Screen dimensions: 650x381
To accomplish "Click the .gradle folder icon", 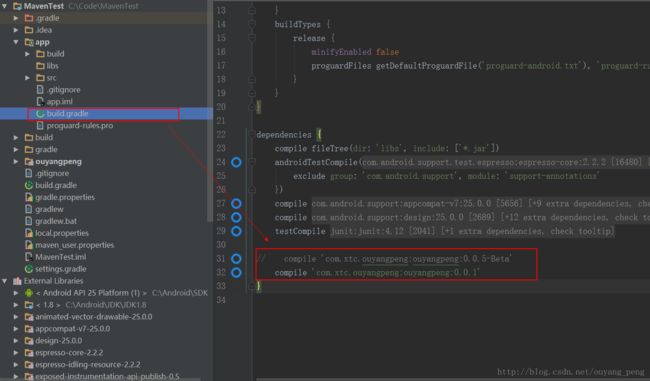I will click(29, 18).
